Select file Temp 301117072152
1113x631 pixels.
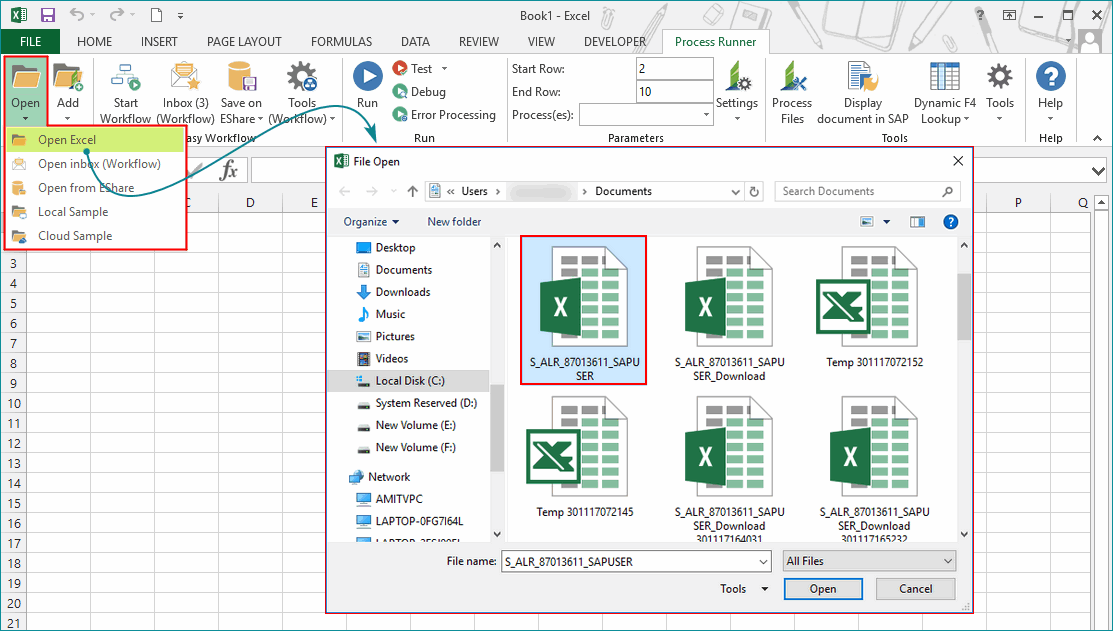click(874, 309)
